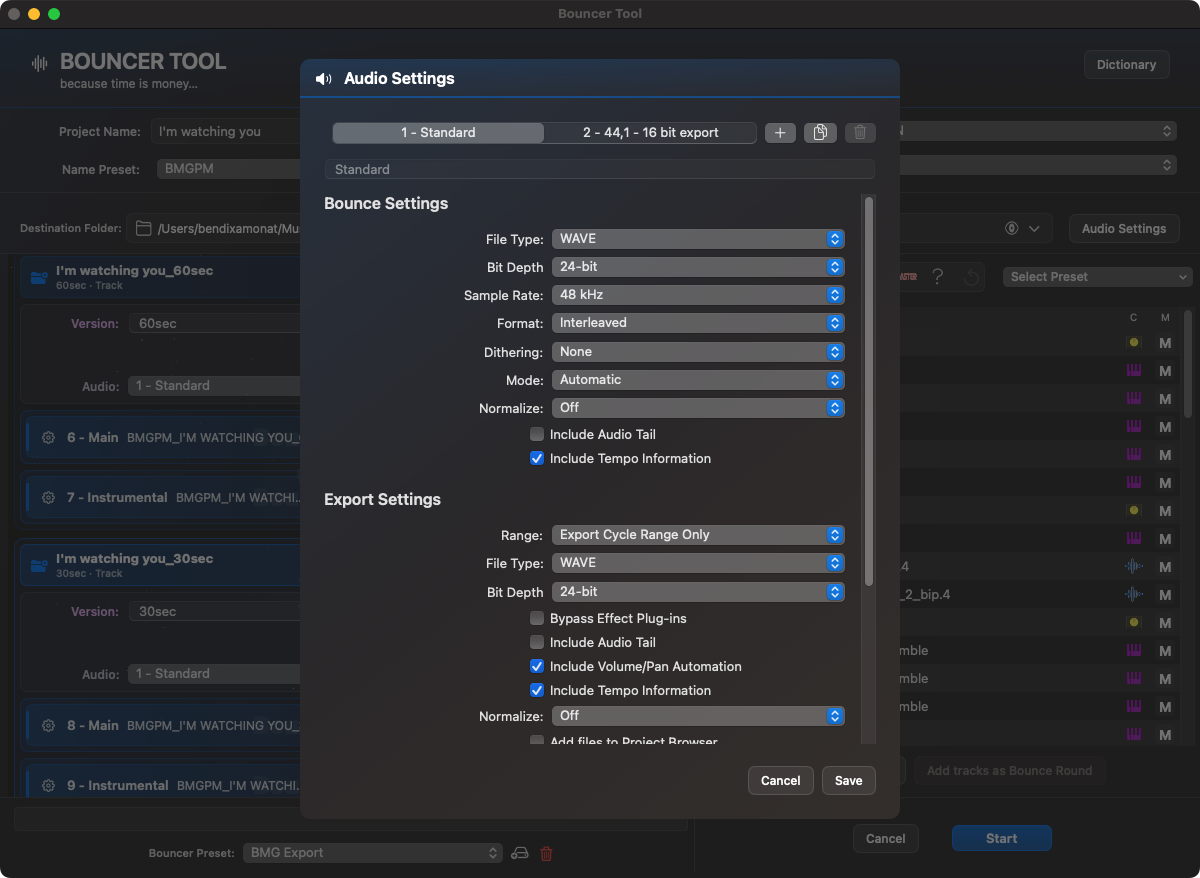Click the trash icon beside preset tabs
The height and width of the screenshot is (878, 1200).
pos(860,132)
